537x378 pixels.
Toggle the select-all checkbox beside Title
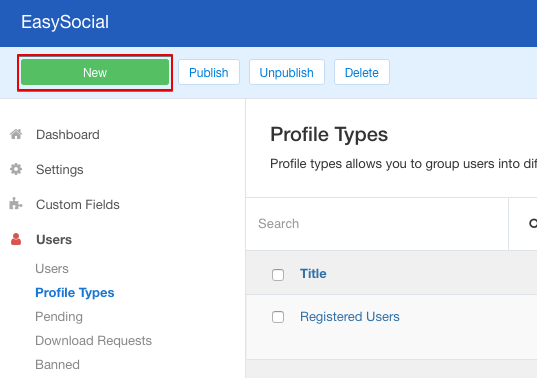[x=278, y=275]
